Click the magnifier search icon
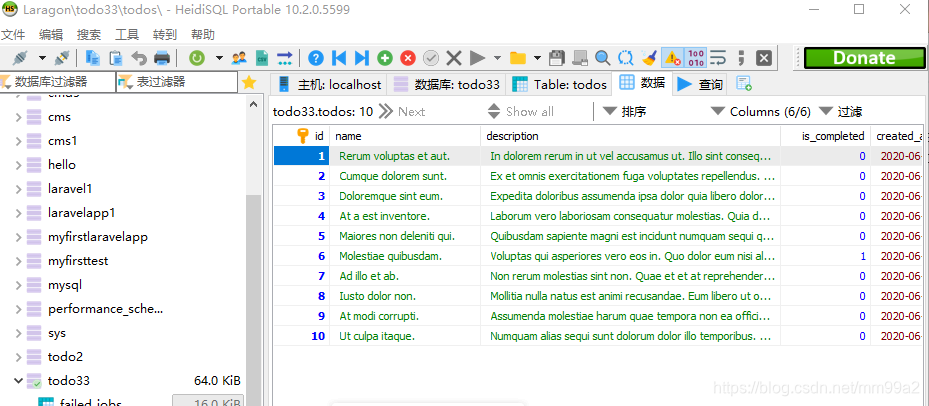The width and height of the screenshot is (929, 406). [x=603, y=57]
